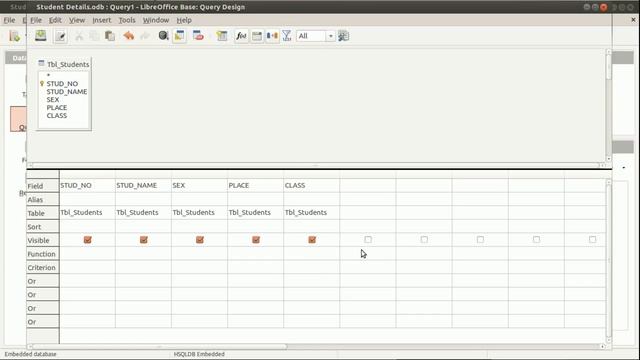The image size is (640, 360).
Task: Open Add Tables dialog icon
Action: click(222, 36)
